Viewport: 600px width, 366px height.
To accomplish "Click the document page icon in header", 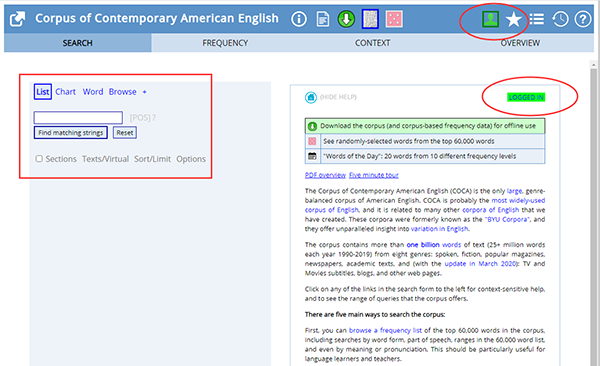I will [x=323, y=19].
